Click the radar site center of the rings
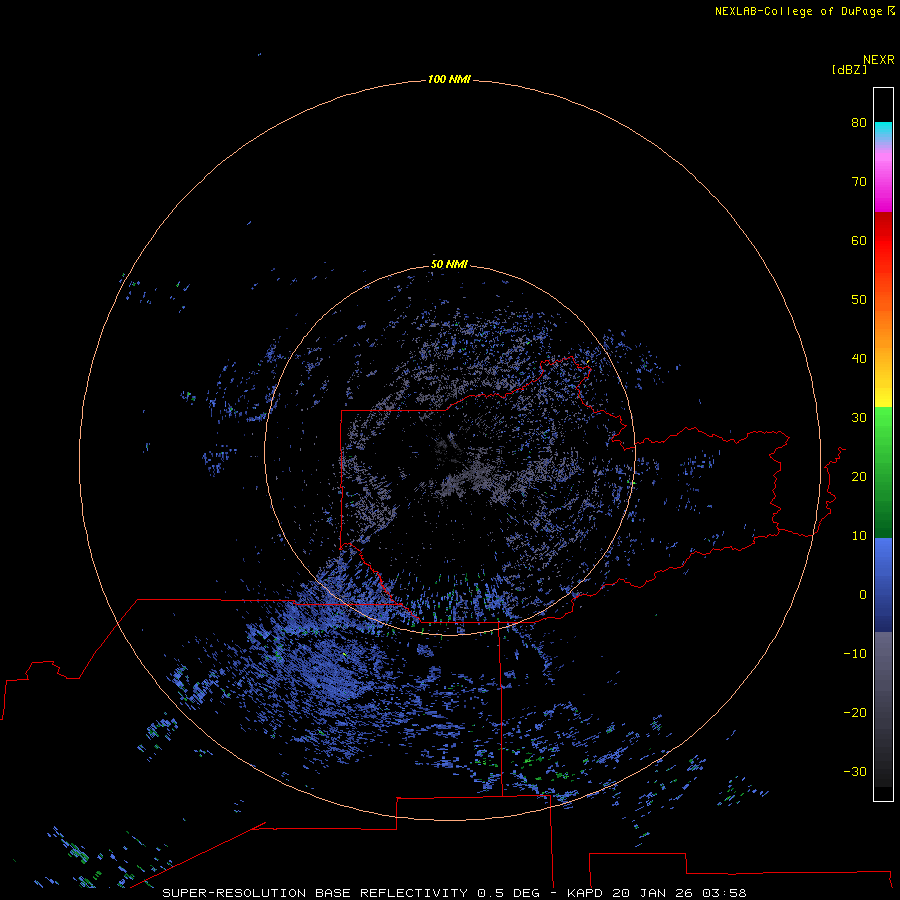This screenshot has width=900, height=900. 449,450
